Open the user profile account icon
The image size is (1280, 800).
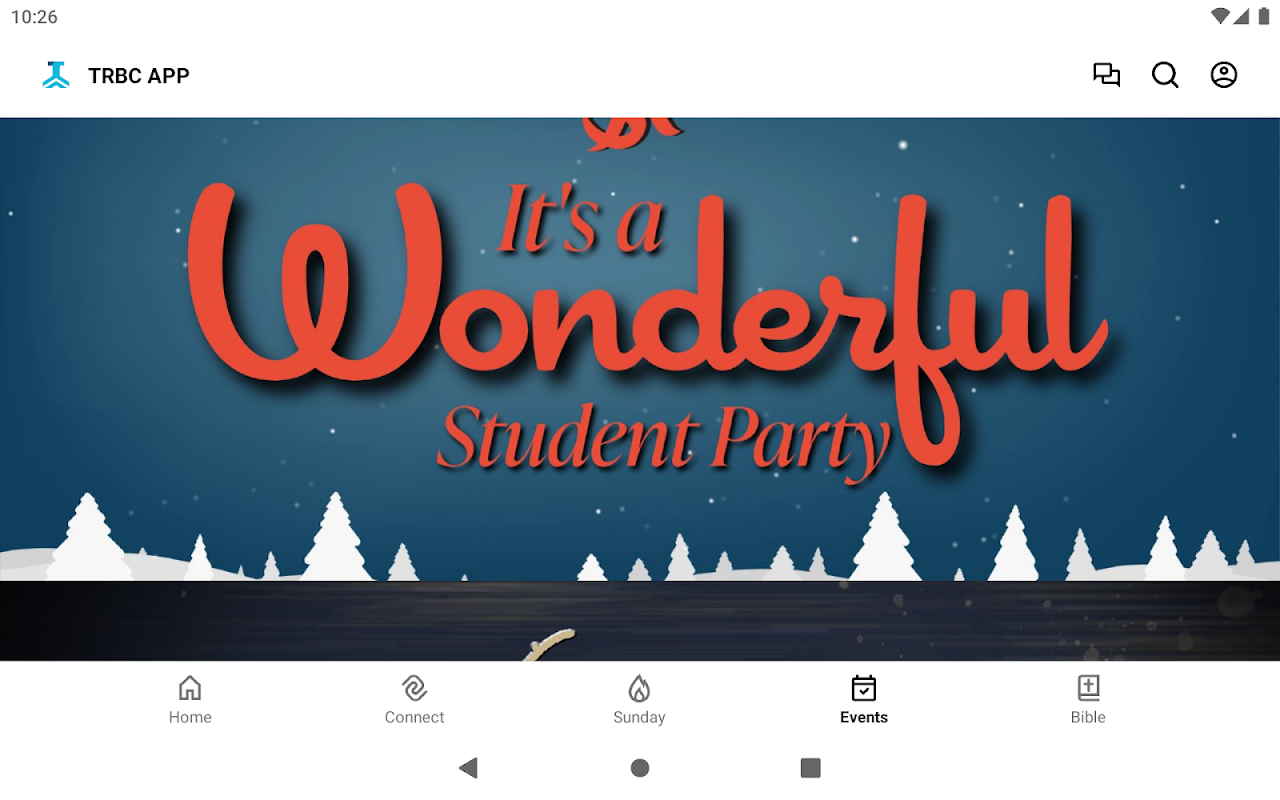tap(1224, 75)
